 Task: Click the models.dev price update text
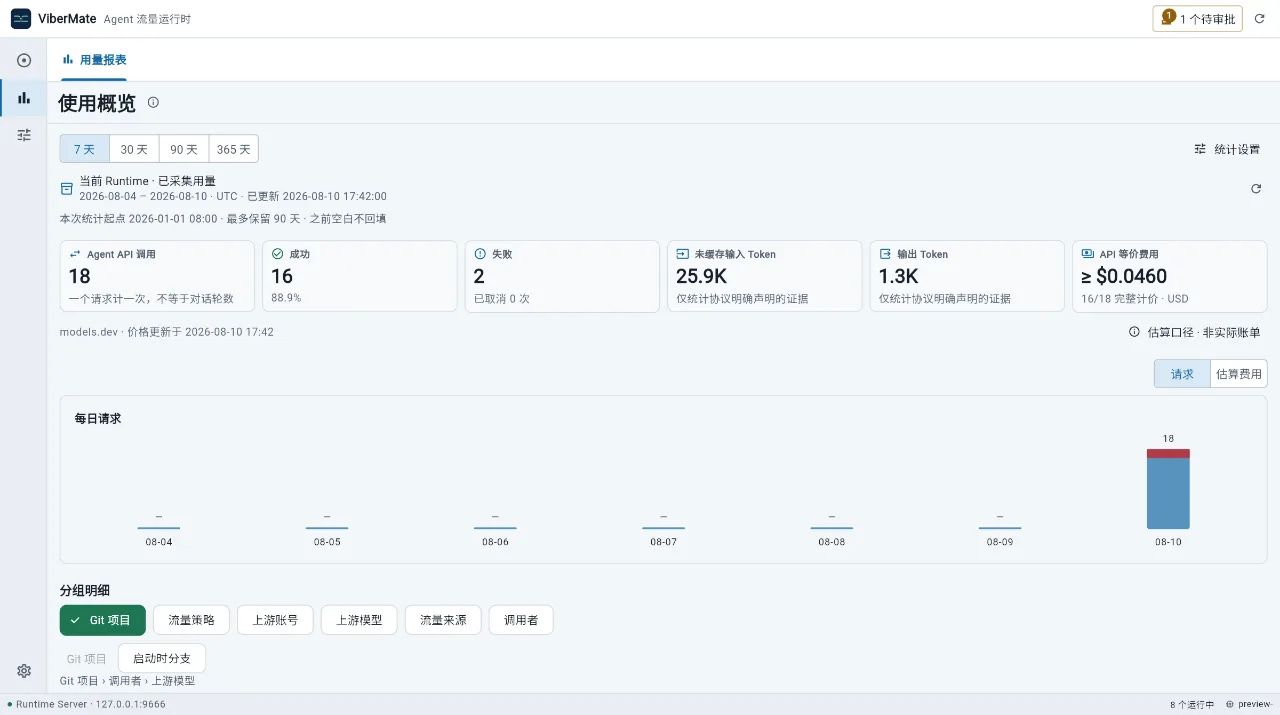coord(167,332)
